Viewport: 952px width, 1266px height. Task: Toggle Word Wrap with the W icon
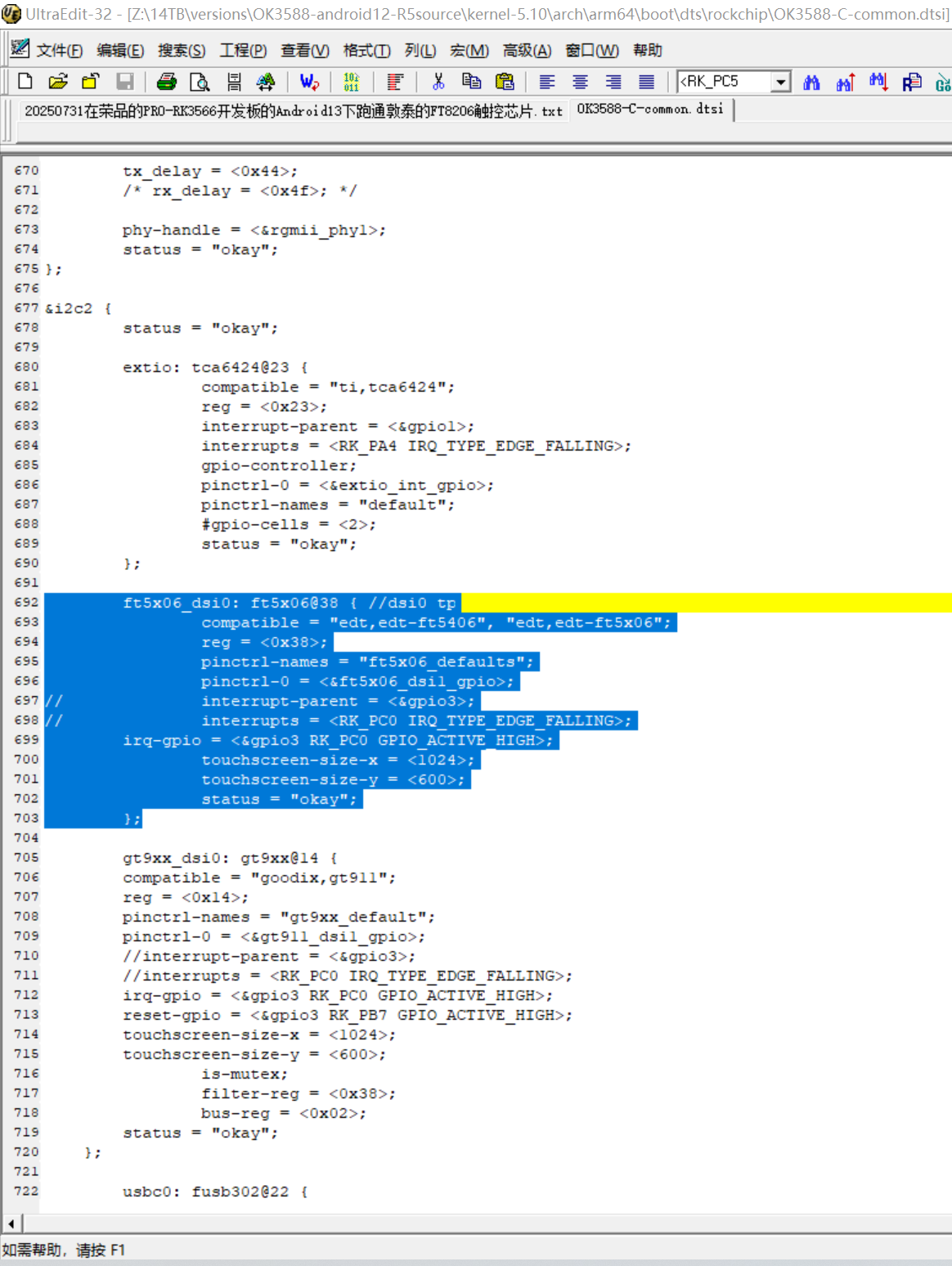click(309, 81)
